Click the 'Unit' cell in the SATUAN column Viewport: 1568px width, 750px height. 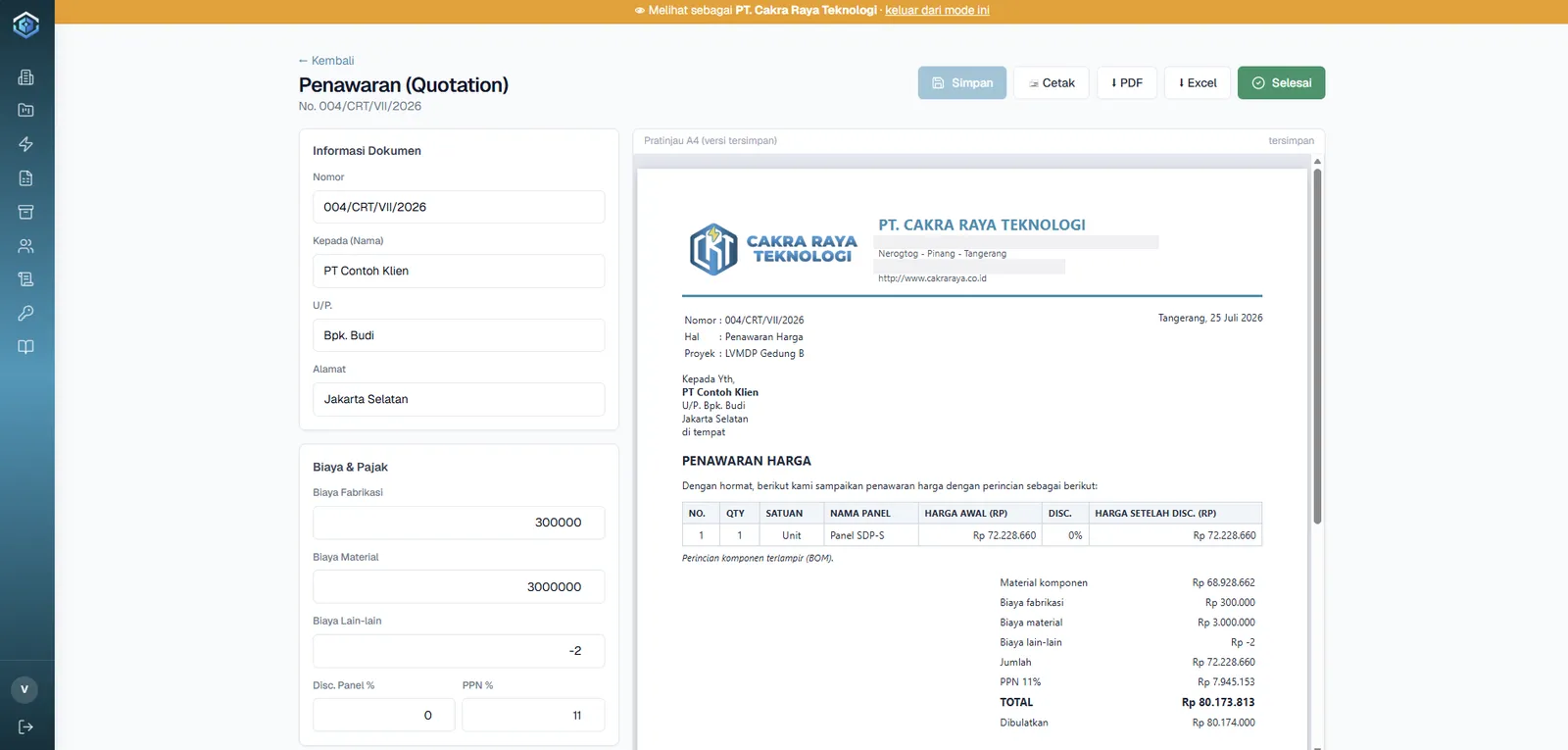(x=792, y=536)
